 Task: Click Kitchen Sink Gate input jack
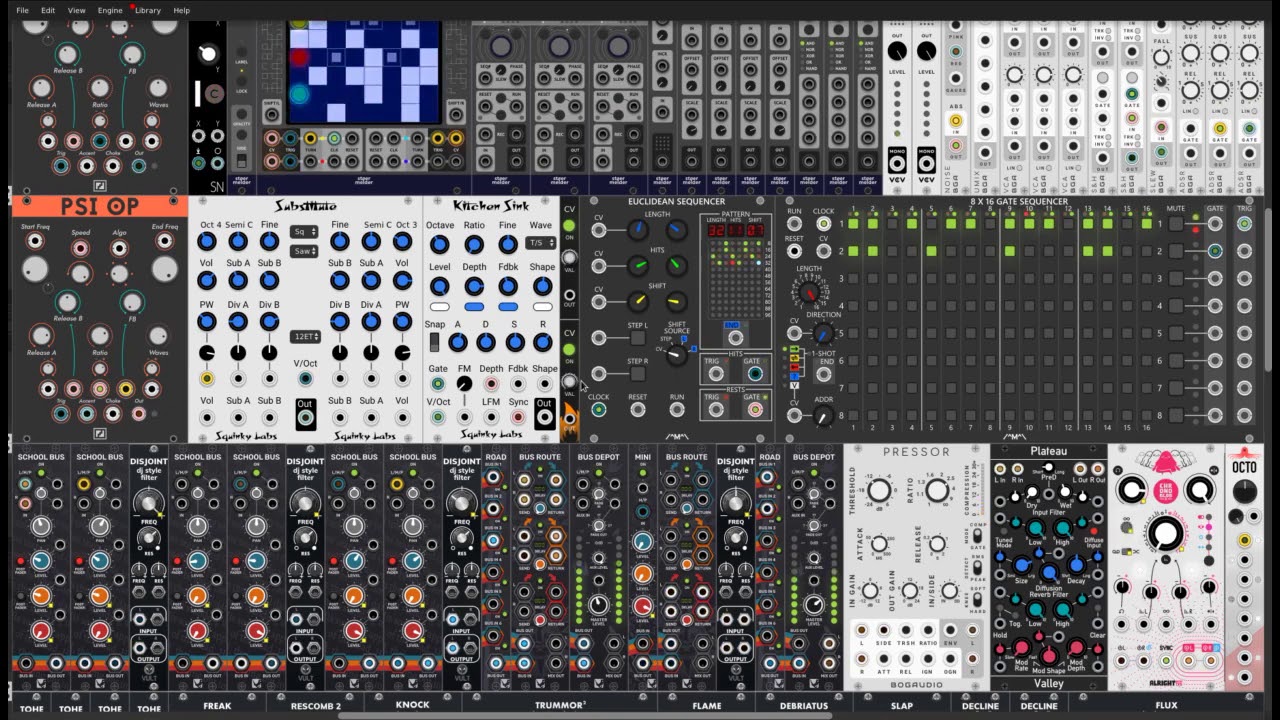pos(438,384)
